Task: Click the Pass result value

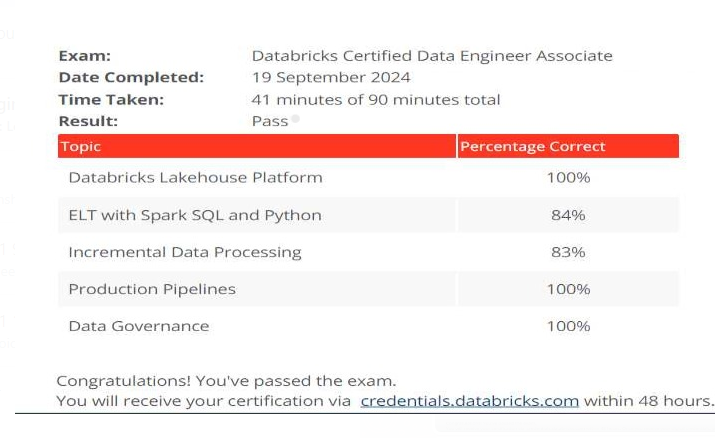Action: pyautogui.click(x=270, y=121)
